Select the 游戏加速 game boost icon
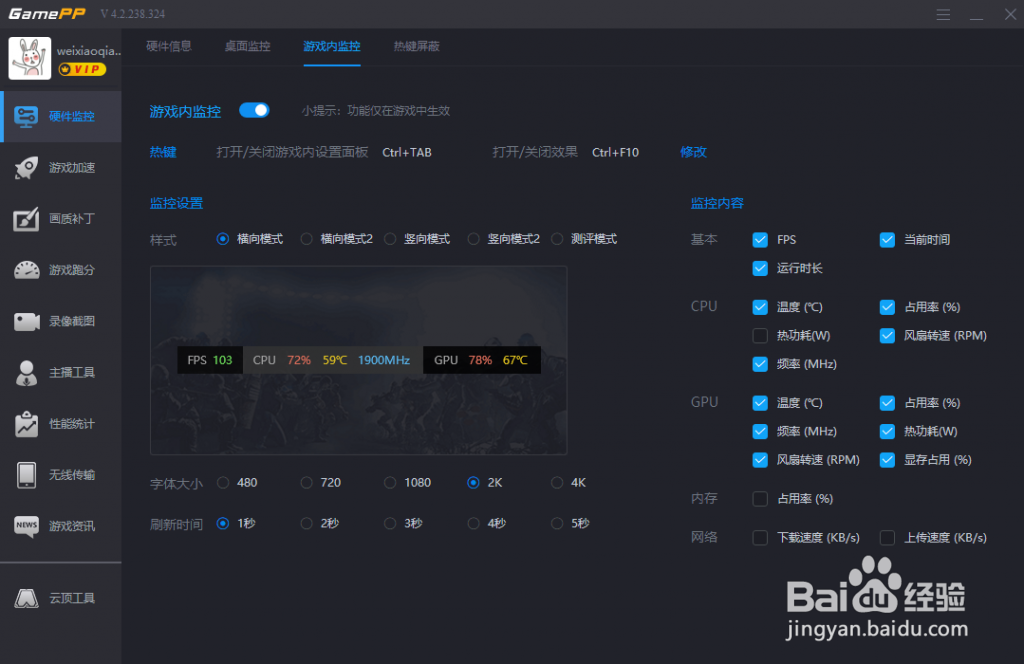This screenshot has height=664, width=1024. (x=60, y=168)
